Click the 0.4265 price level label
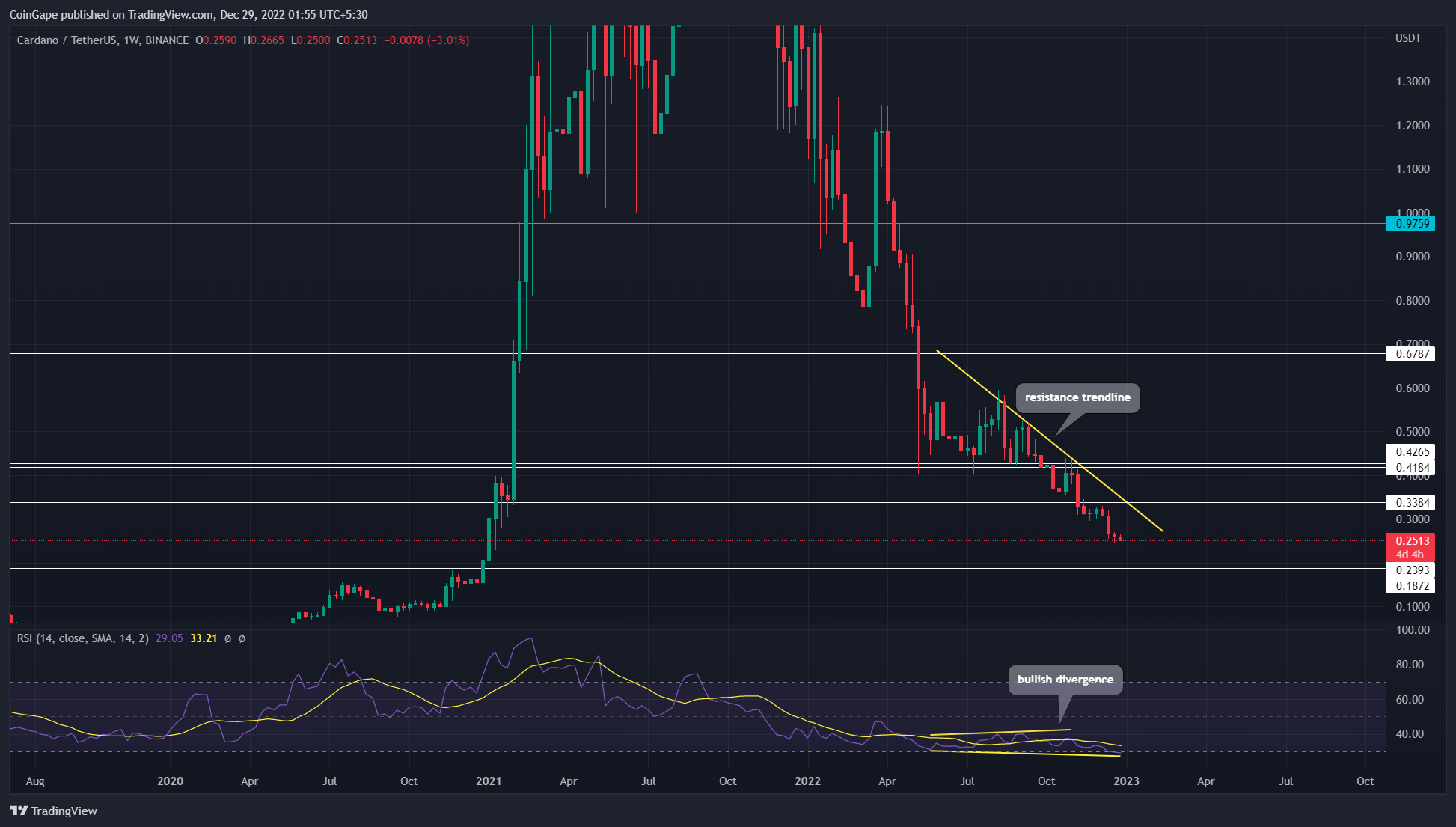Viewport: 1456px width, 827px height. [x=1410, y=452]
